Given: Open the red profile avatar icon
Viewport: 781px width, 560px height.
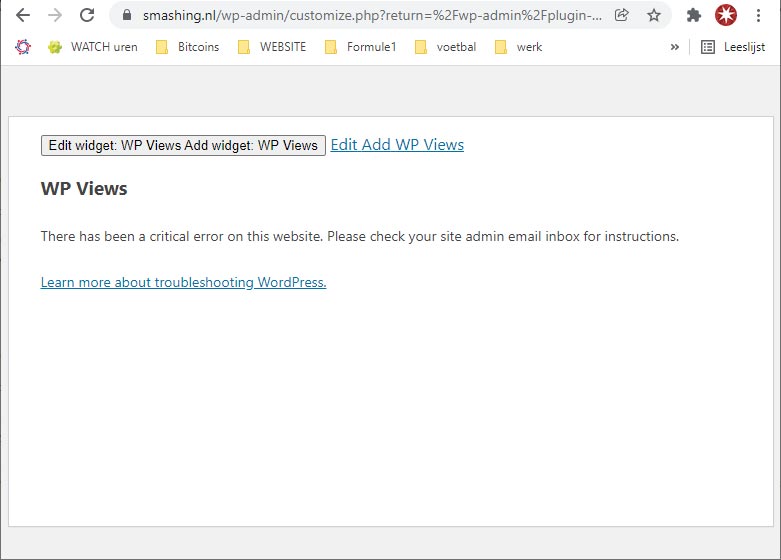Looking at the screenshot, I should tap(726, 15).
